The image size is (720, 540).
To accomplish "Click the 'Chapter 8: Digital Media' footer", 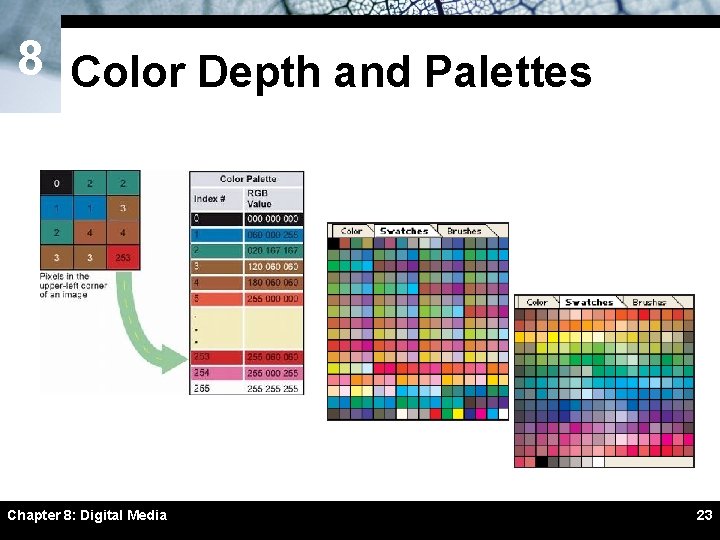I will (x=87, y=515).
